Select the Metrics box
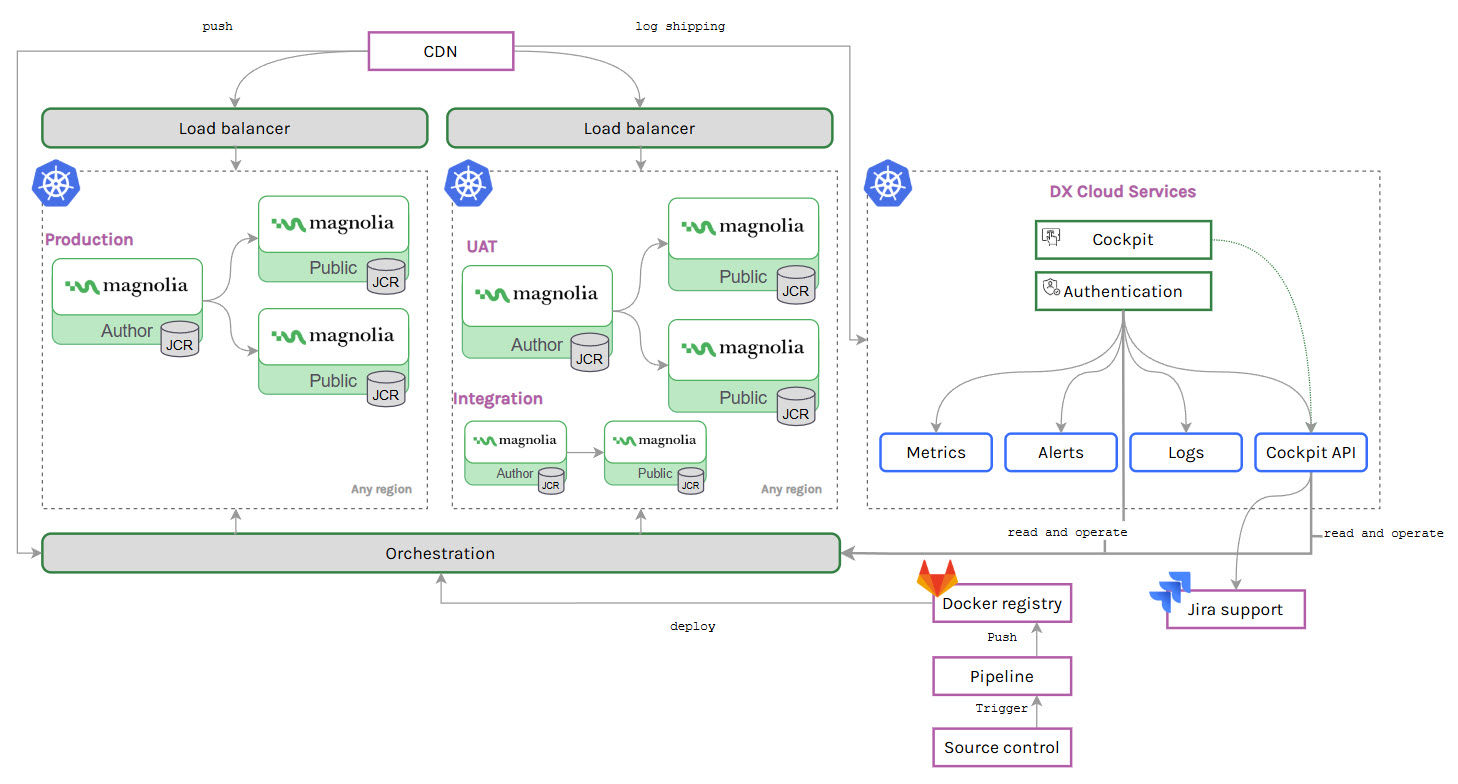The image size is (1458, 784). (936, 452)
